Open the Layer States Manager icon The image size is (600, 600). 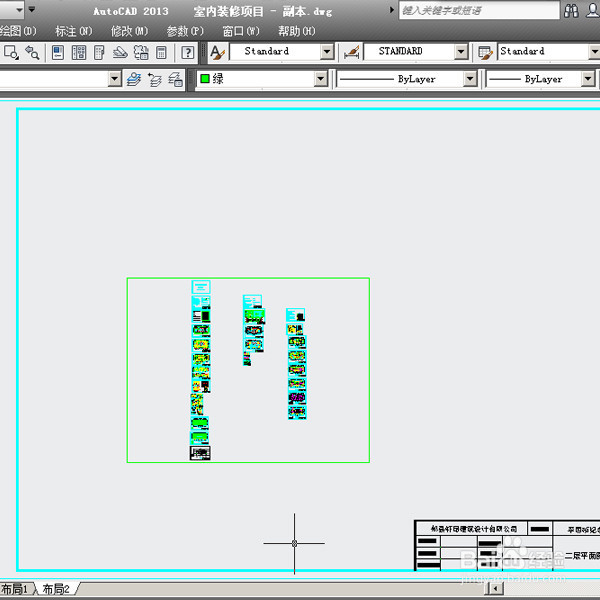click(175, 79)
